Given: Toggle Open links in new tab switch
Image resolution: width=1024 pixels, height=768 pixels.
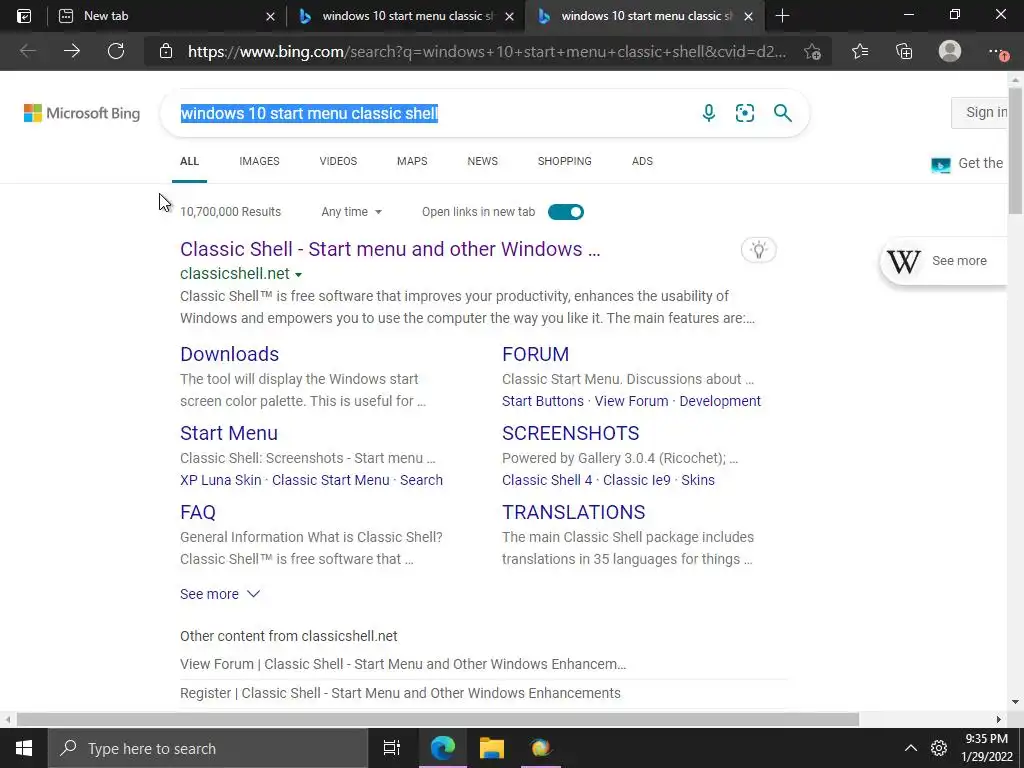Looking at the screenshot, I should coord(566,212).
